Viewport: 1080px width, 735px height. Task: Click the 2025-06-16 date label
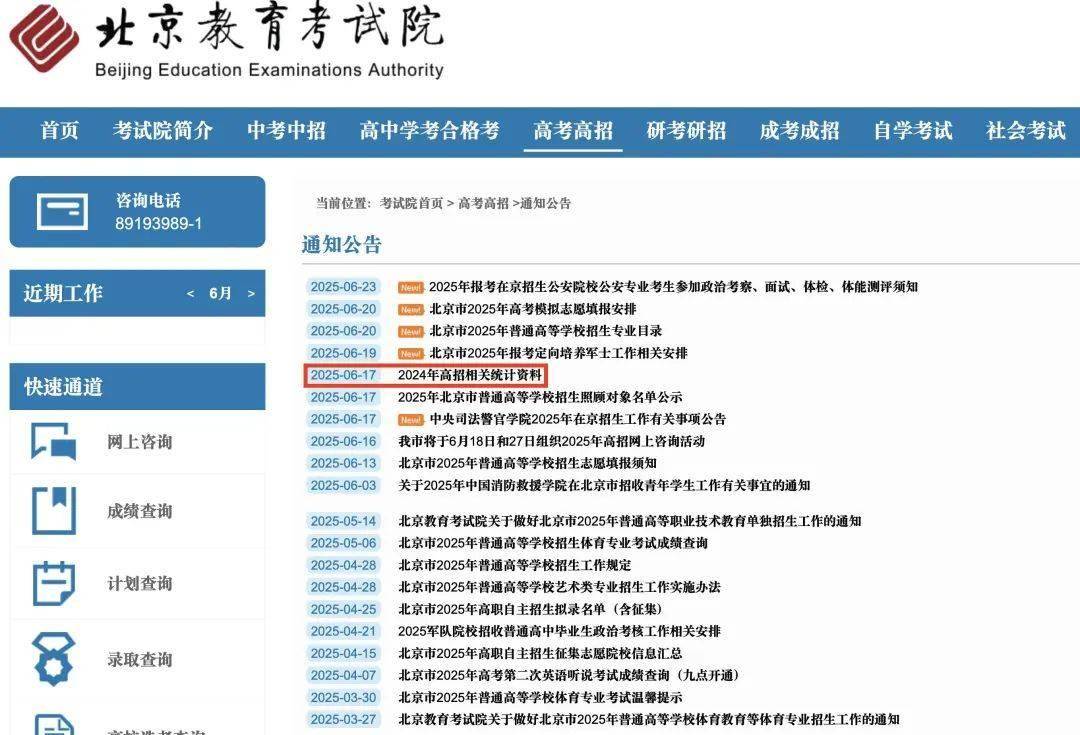pos(343,441)
